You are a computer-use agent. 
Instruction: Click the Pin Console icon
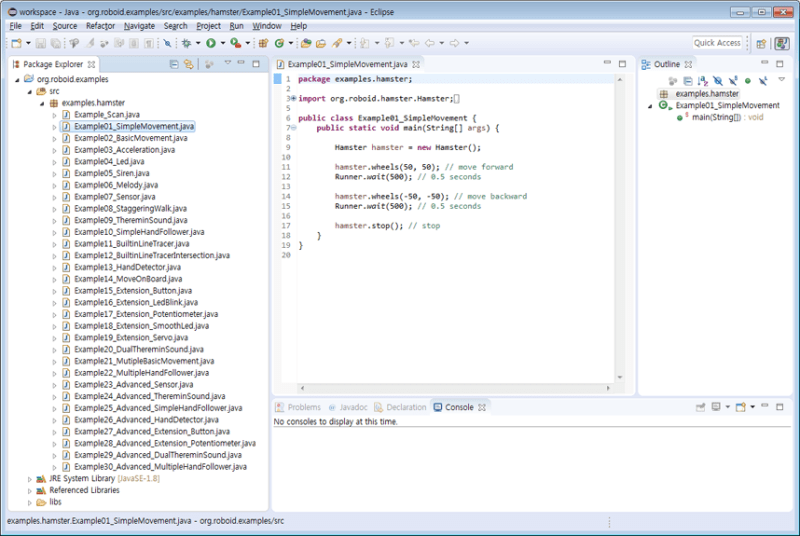pyautogui.click(x=701, y=407)
